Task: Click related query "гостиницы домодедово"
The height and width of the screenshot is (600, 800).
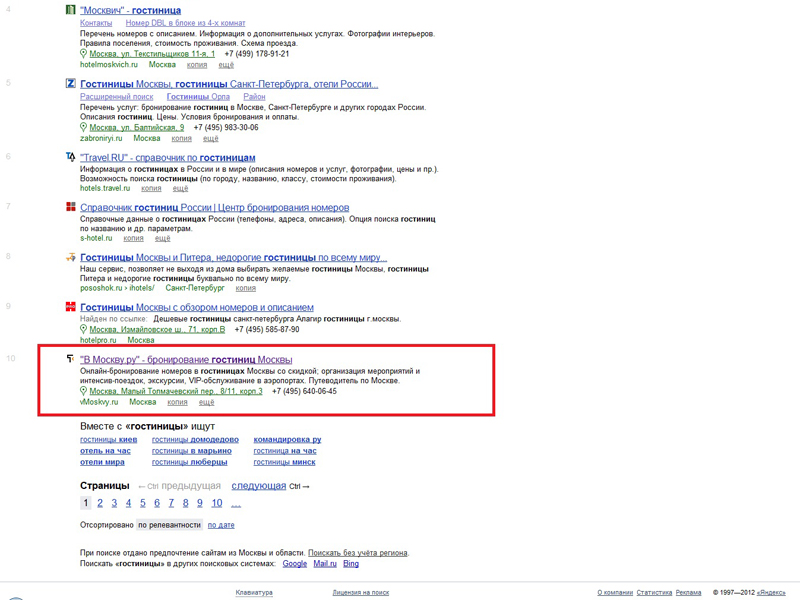Action: point(195,439)
